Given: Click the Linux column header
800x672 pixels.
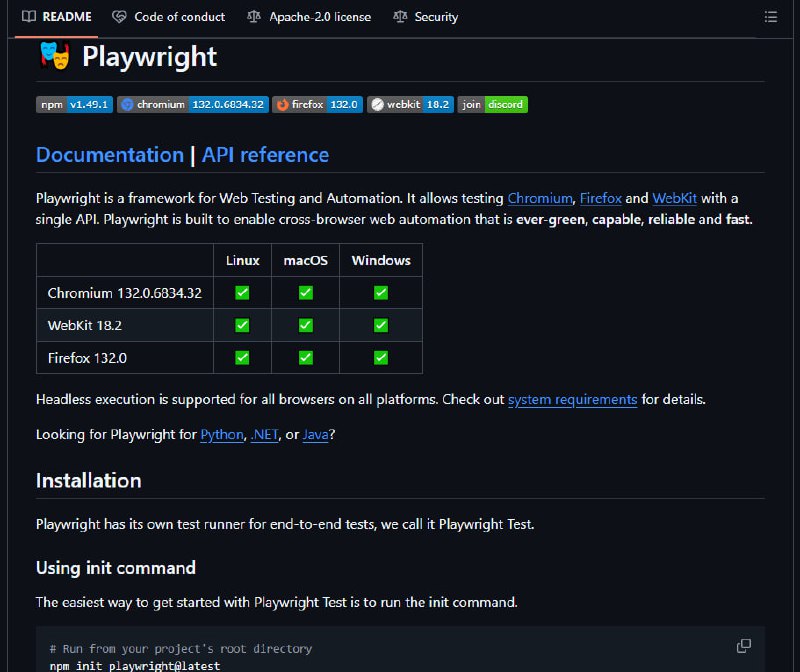Looking at the screenshot, I should [x=242, y=260].
